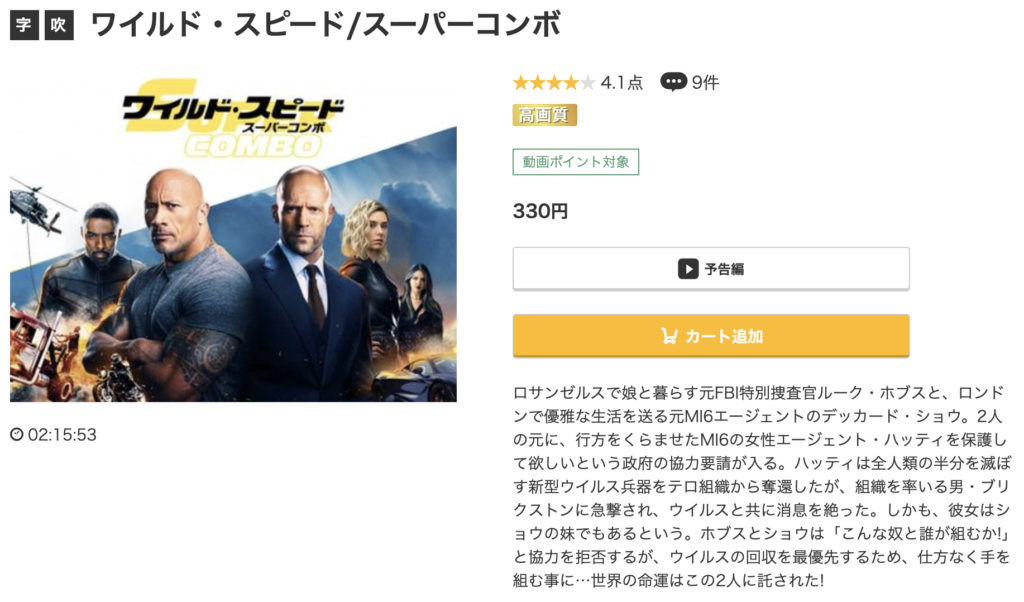Click the 330円 price text
The width and height of the screenshot is (1024, 602).
pos(540,212)
